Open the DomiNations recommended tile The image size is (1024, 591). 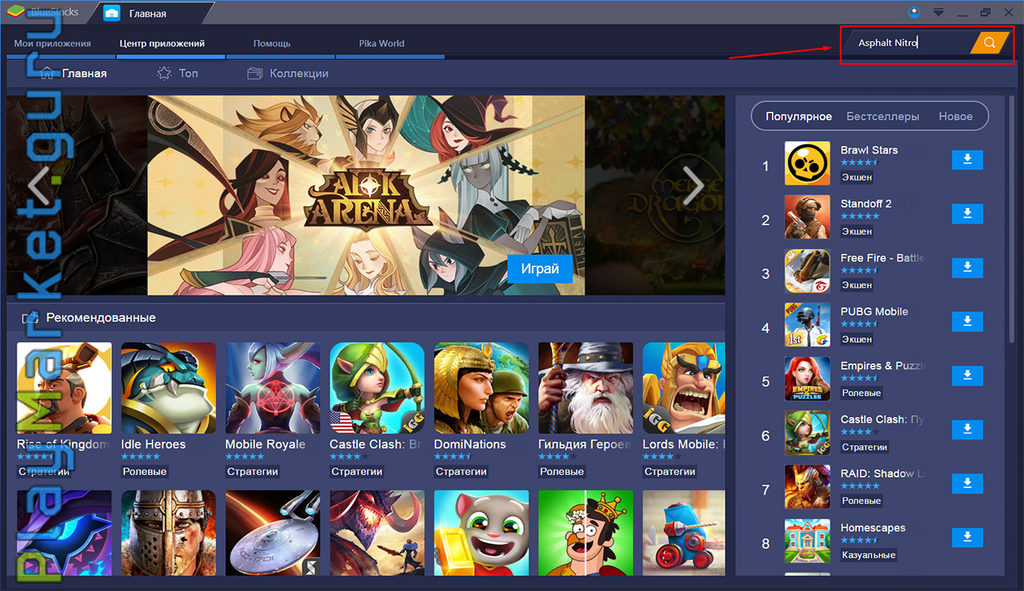tap(481, 388)
